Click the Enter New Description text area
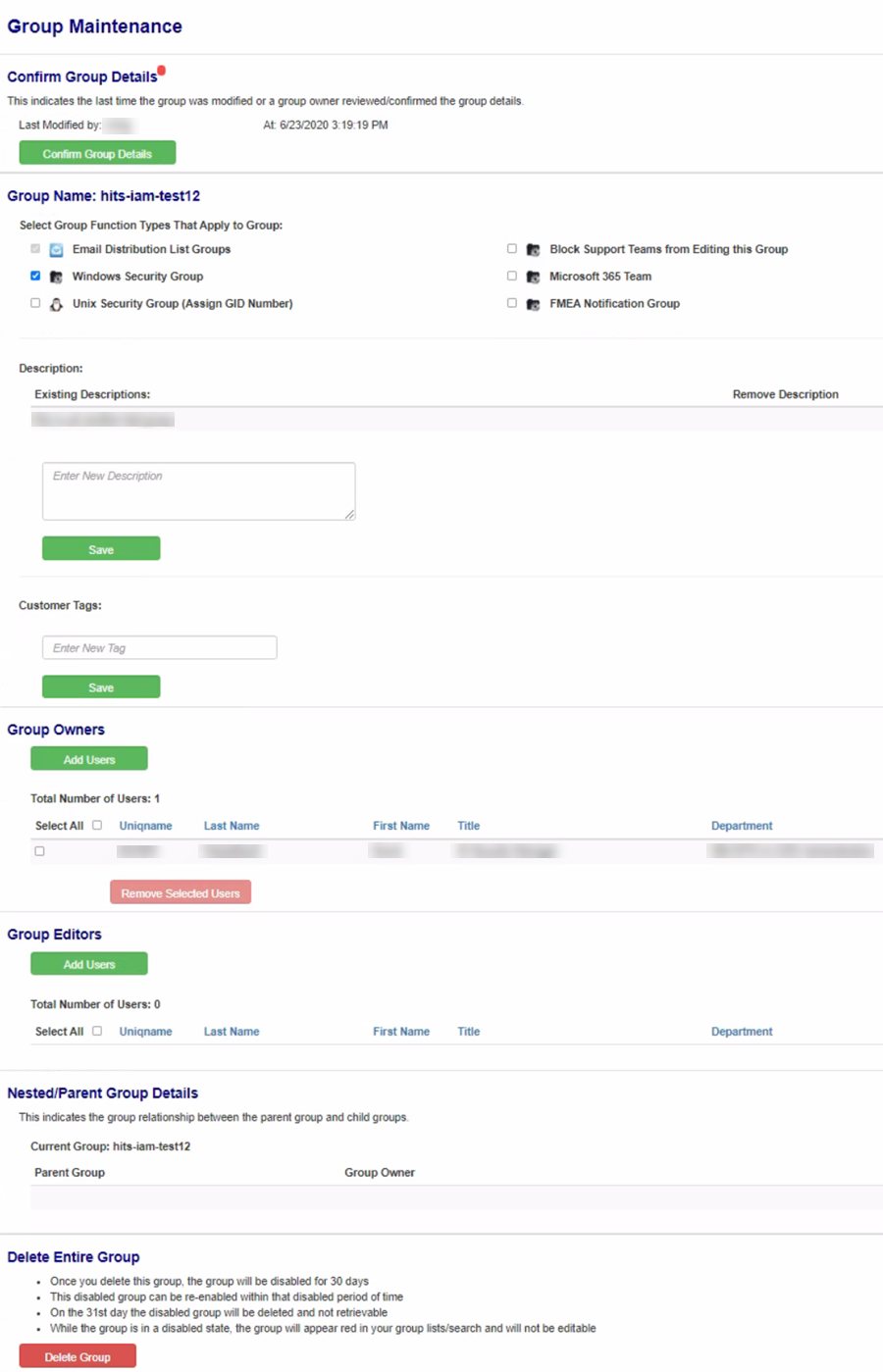Screen dimensions: 883x1372 click(x=198, y=490)
